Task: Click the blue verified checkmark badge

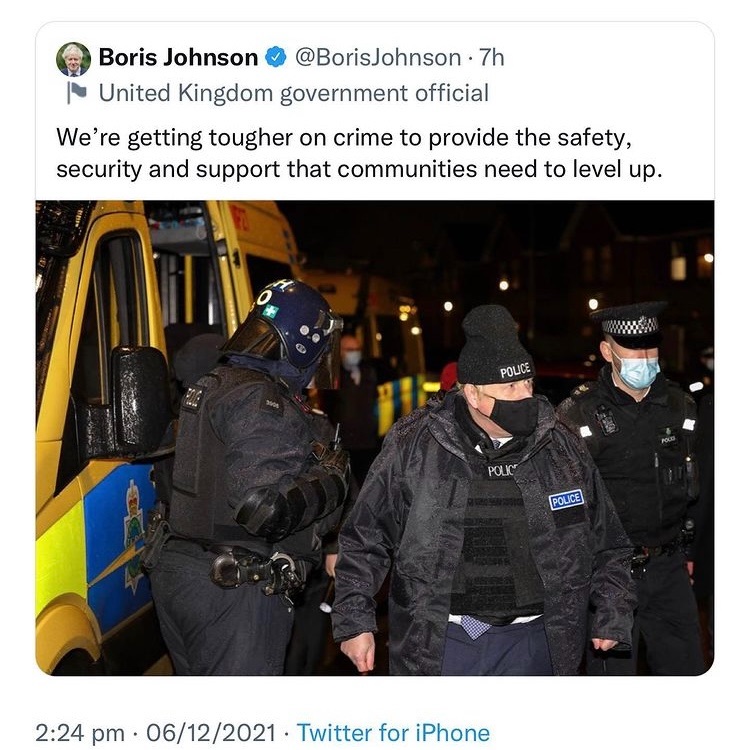Action: (276, 57)
